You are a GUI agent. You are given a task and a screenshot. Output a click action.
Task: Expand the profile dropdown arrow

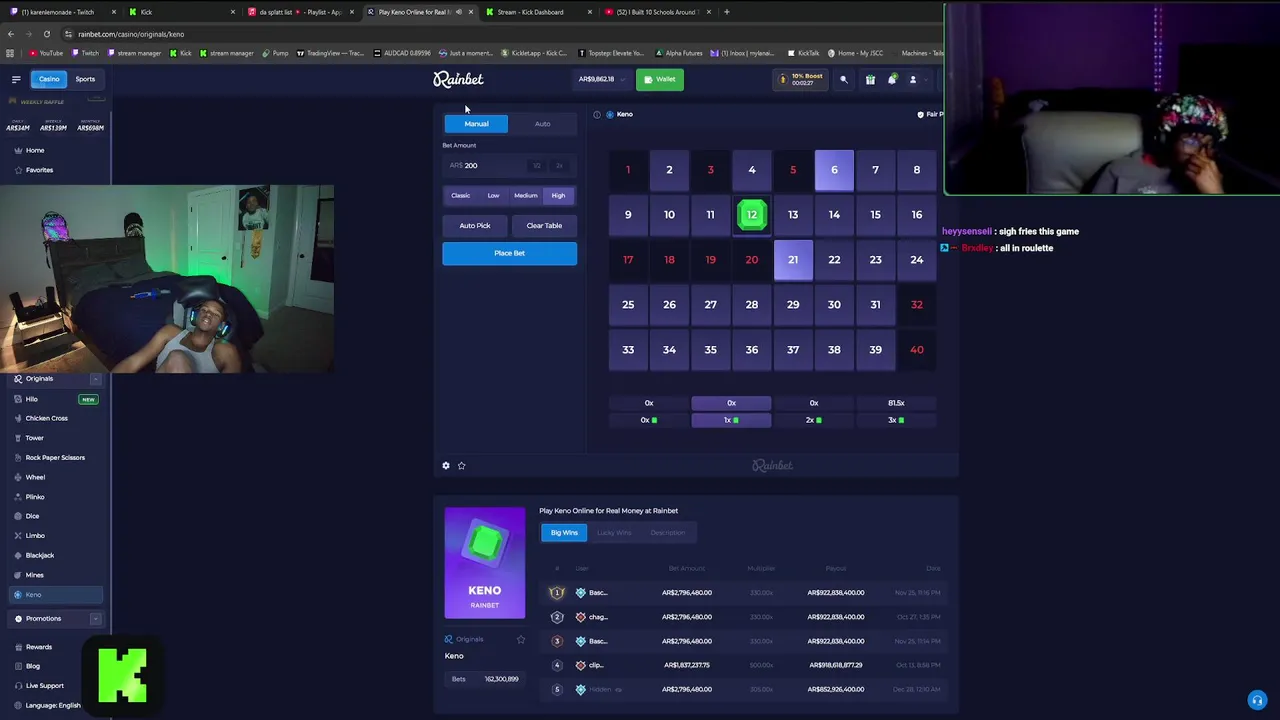pos(926,79)
